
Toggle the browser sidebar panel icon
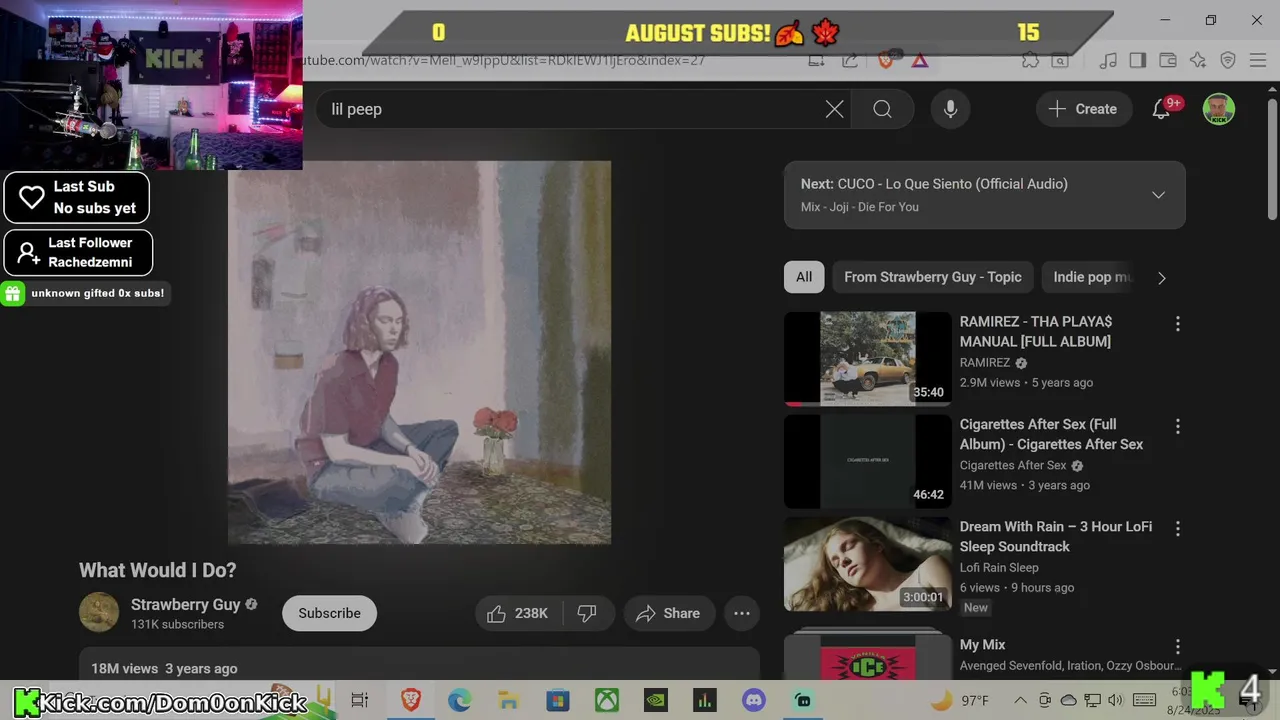pyautogui.click(x=1137, y=60)
